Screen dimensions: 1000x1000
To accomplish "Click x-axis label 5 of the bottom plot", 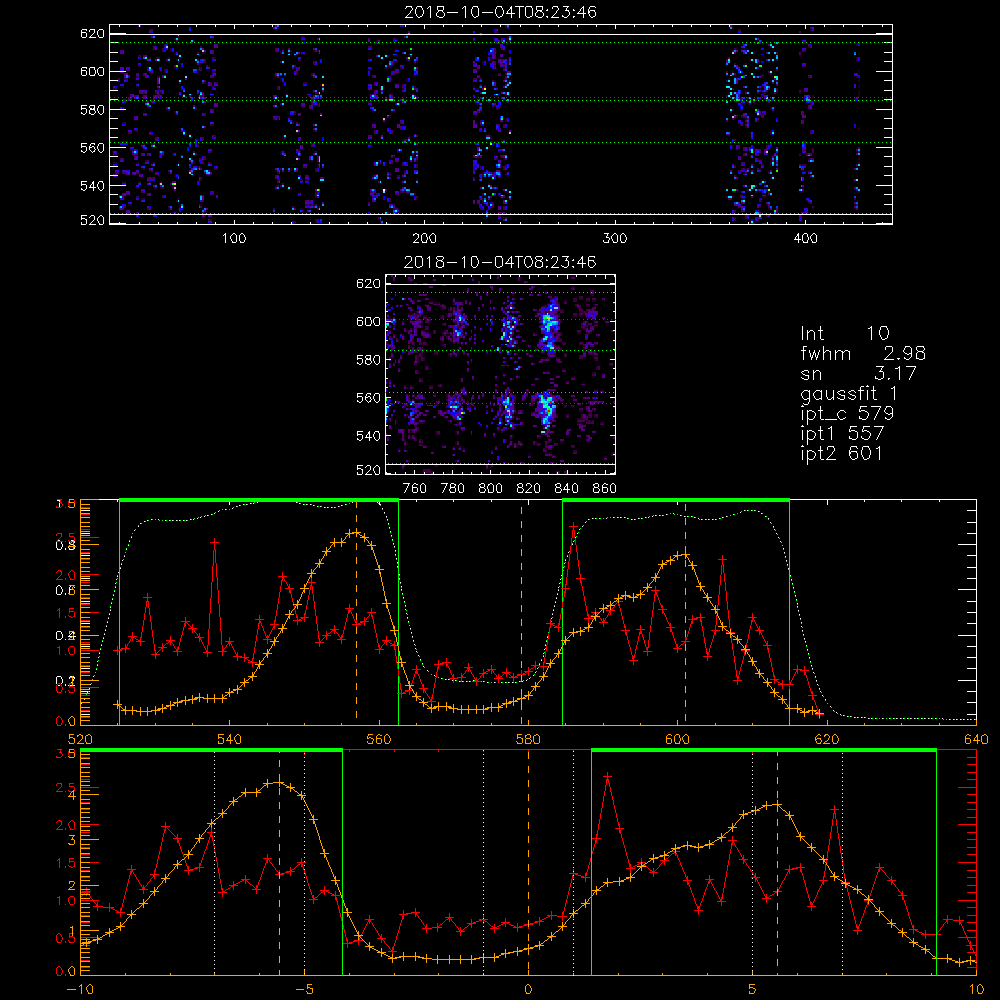I will pyautogui.click(x=753, y=989).
